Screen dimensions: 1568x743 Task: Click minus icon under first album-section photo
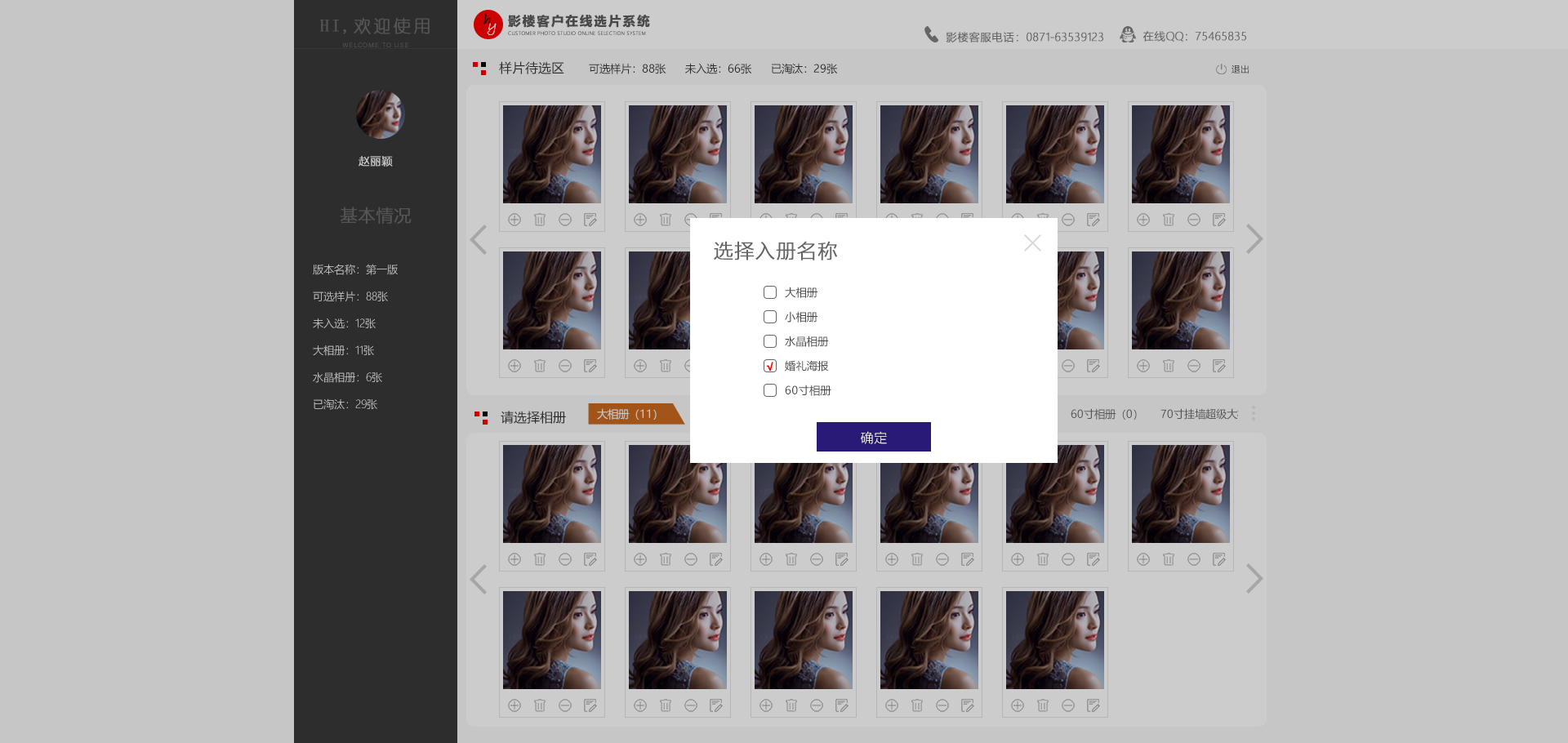pyautogui.click(x=565, y=559)
